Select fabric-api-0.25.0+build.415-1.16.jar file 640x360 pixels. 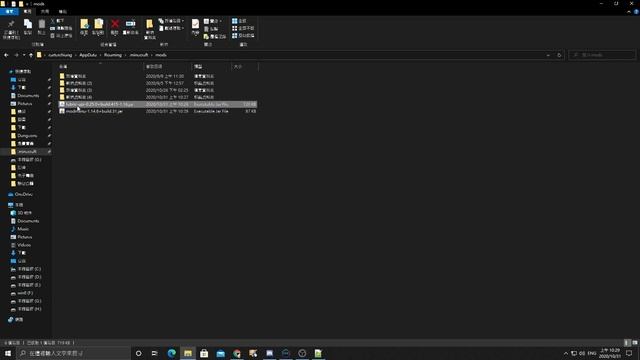tap(158, 104)
